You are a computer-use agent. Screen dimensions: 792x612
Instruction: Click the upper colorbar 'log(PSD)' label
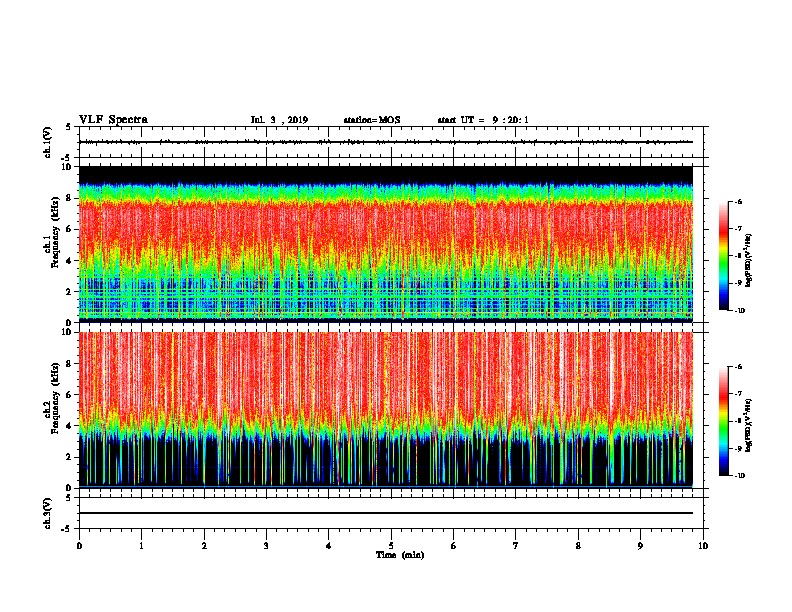[x=749, y=260]
